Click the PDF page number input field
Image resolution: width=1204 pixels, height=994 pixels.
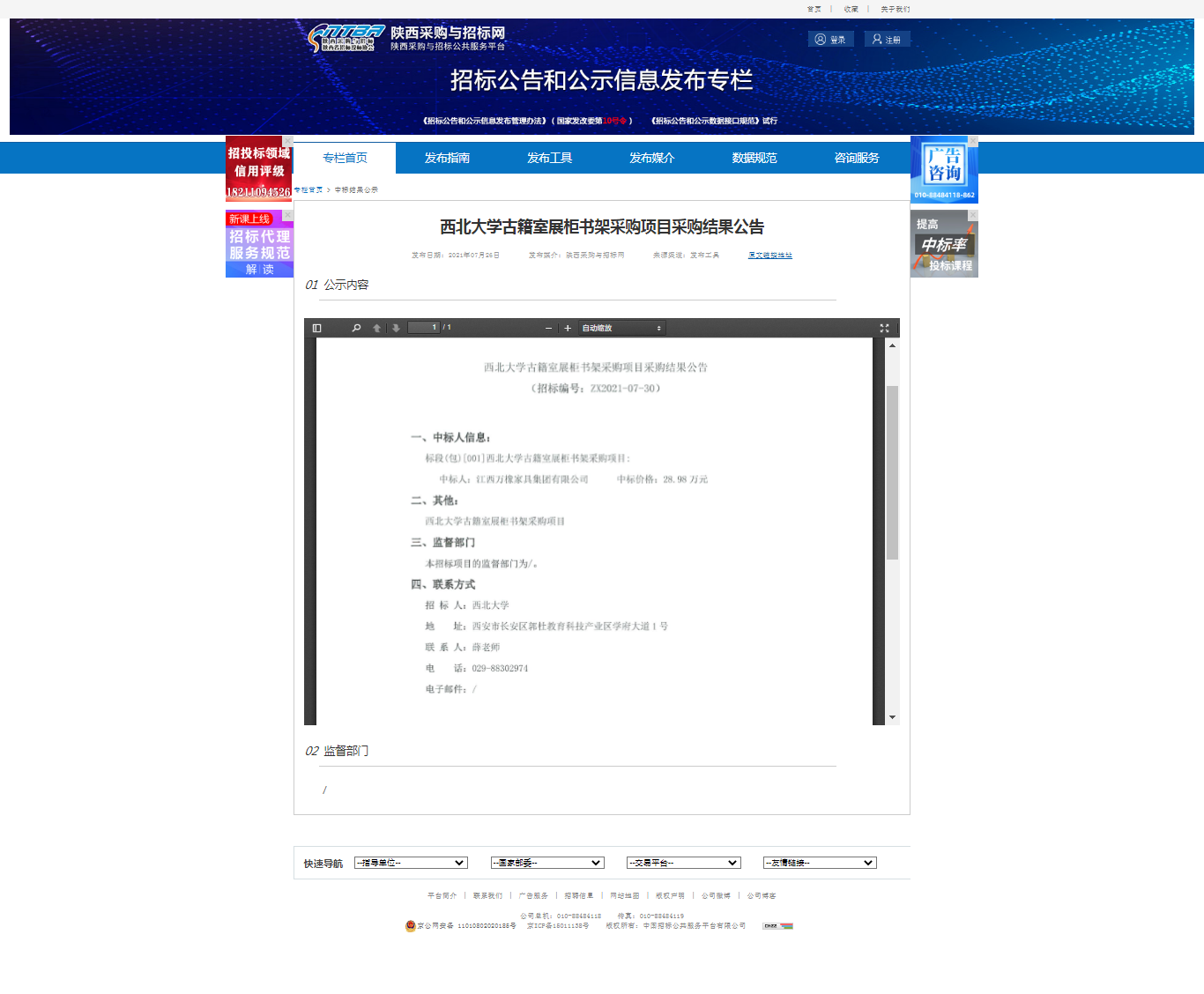click(423, 328)
